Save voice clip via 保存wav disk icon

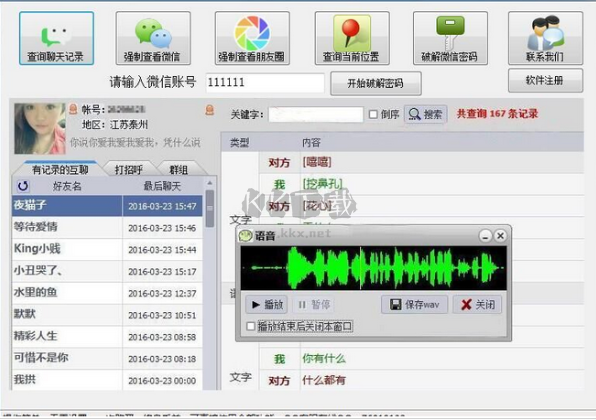[414, 304]
